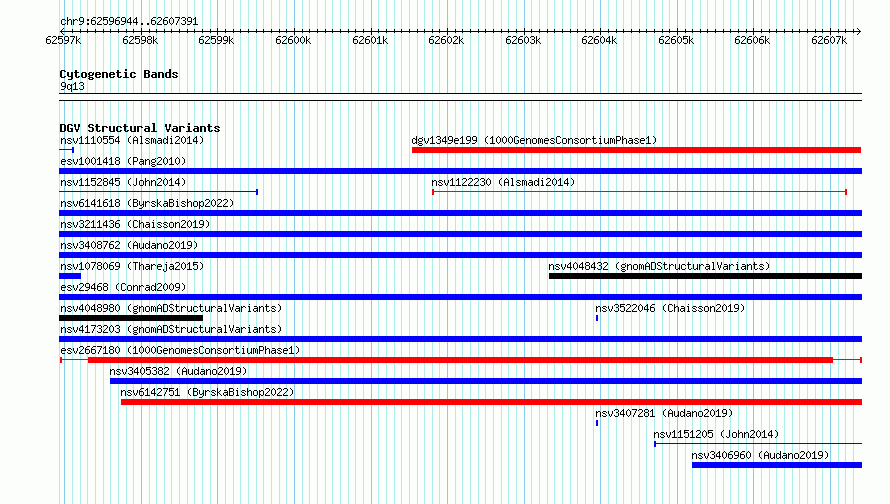
Task: Click the chr9:62596944..62607391 coordinate label
Action: (x=129, y=22)
